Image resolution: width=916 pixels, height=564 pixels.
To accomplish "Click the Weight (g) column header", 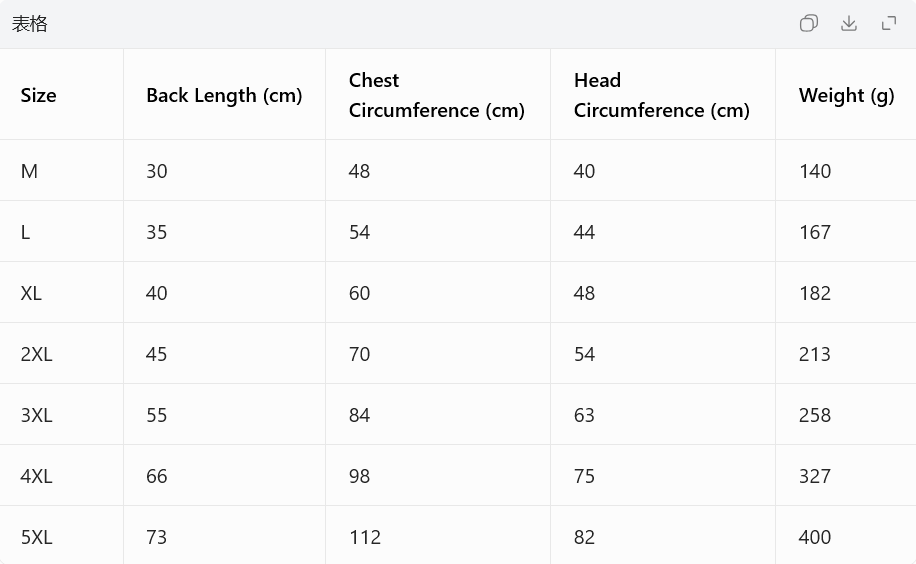I will [x=846, y=95].
